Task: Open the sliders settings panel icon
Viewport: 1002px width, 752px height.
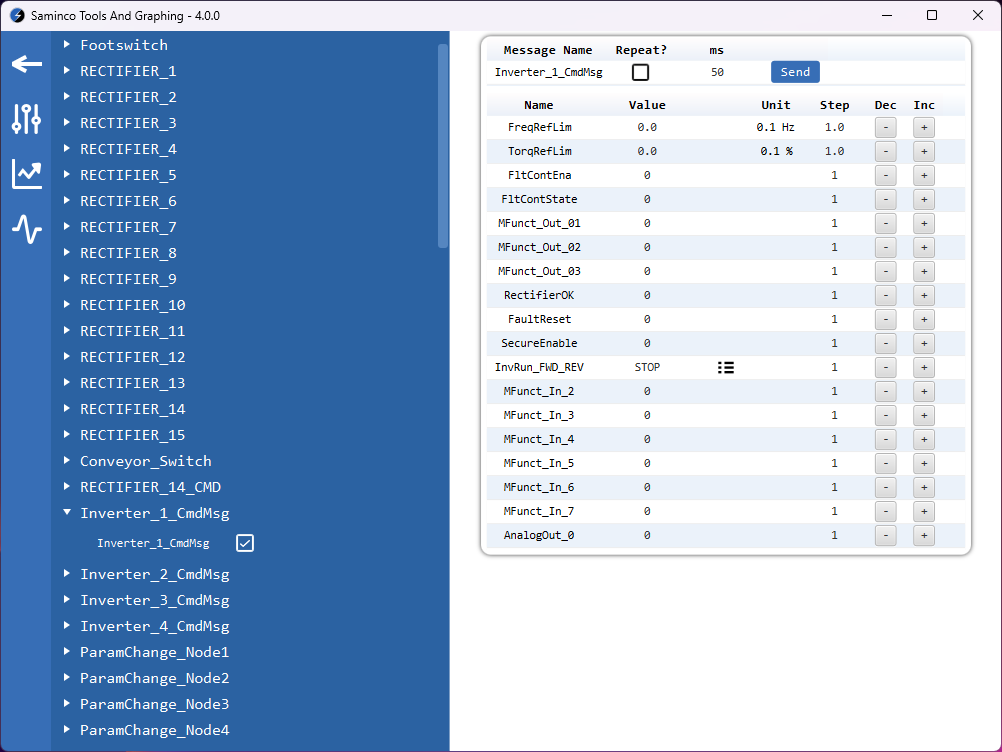Action: 26,119
